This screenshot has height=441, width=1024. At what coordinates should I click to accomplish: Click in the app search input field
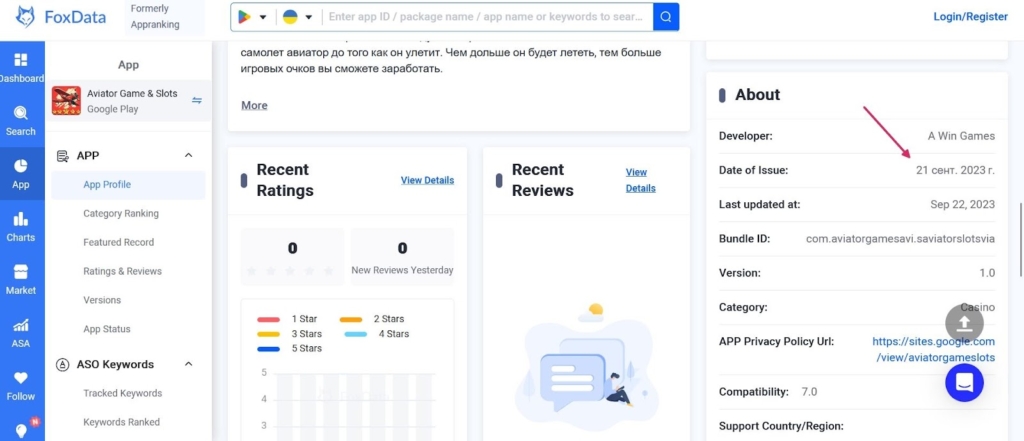click(x=488, y=17)
